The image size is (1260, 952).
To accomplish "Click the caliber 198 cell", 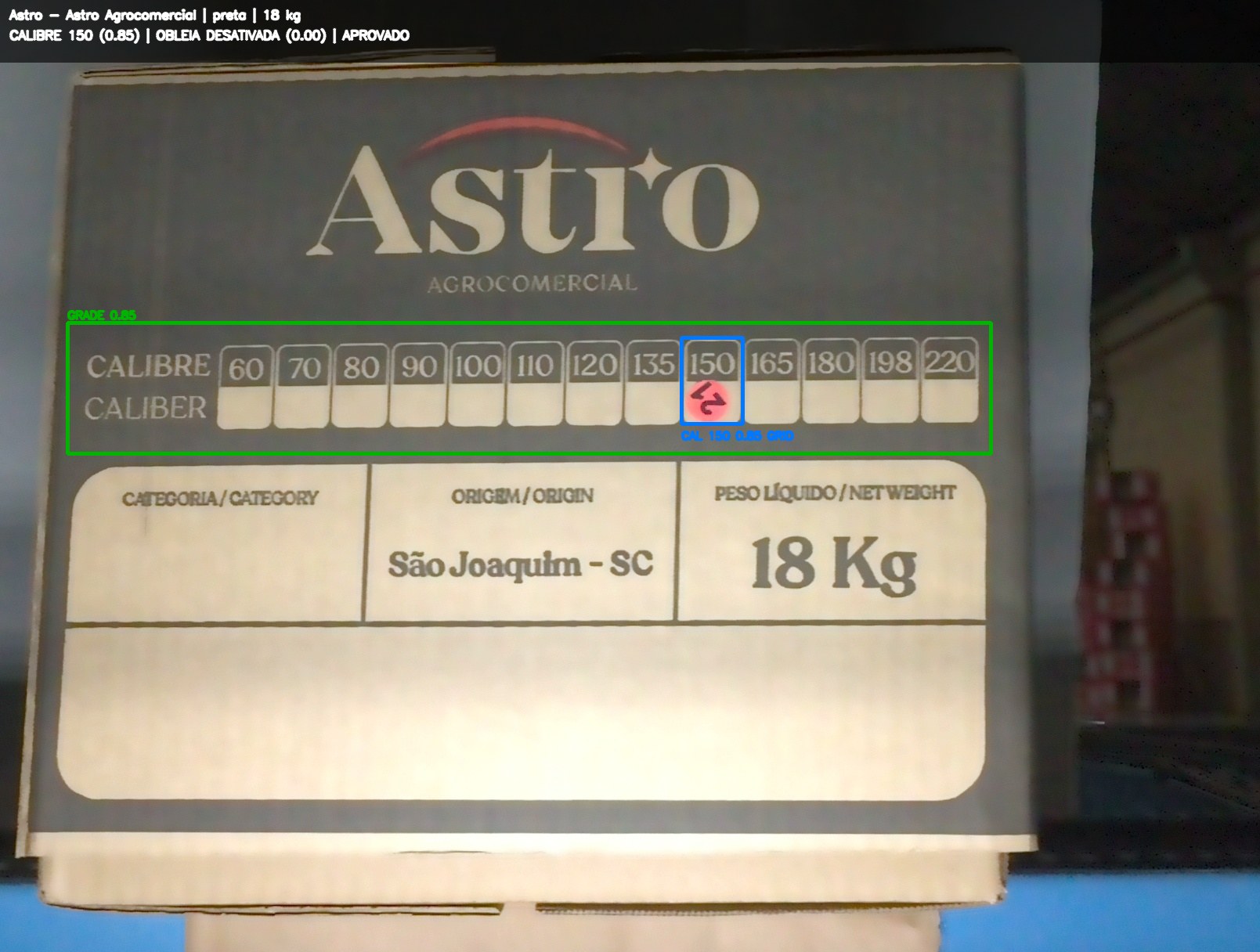I will click(x=890, y=379).
